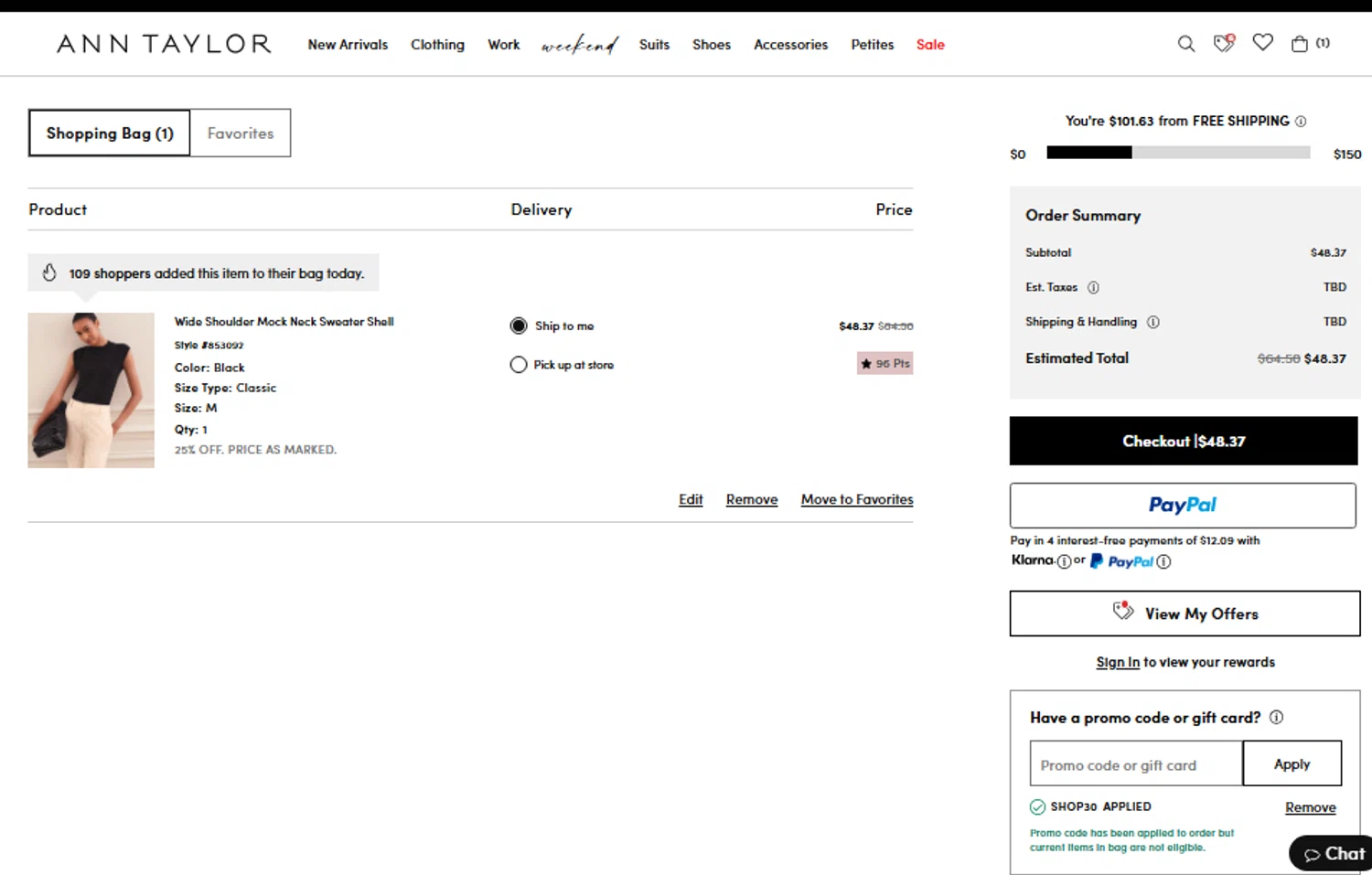Click "25% OFF. PRICE AS MARKED." text

pos(255,450)
